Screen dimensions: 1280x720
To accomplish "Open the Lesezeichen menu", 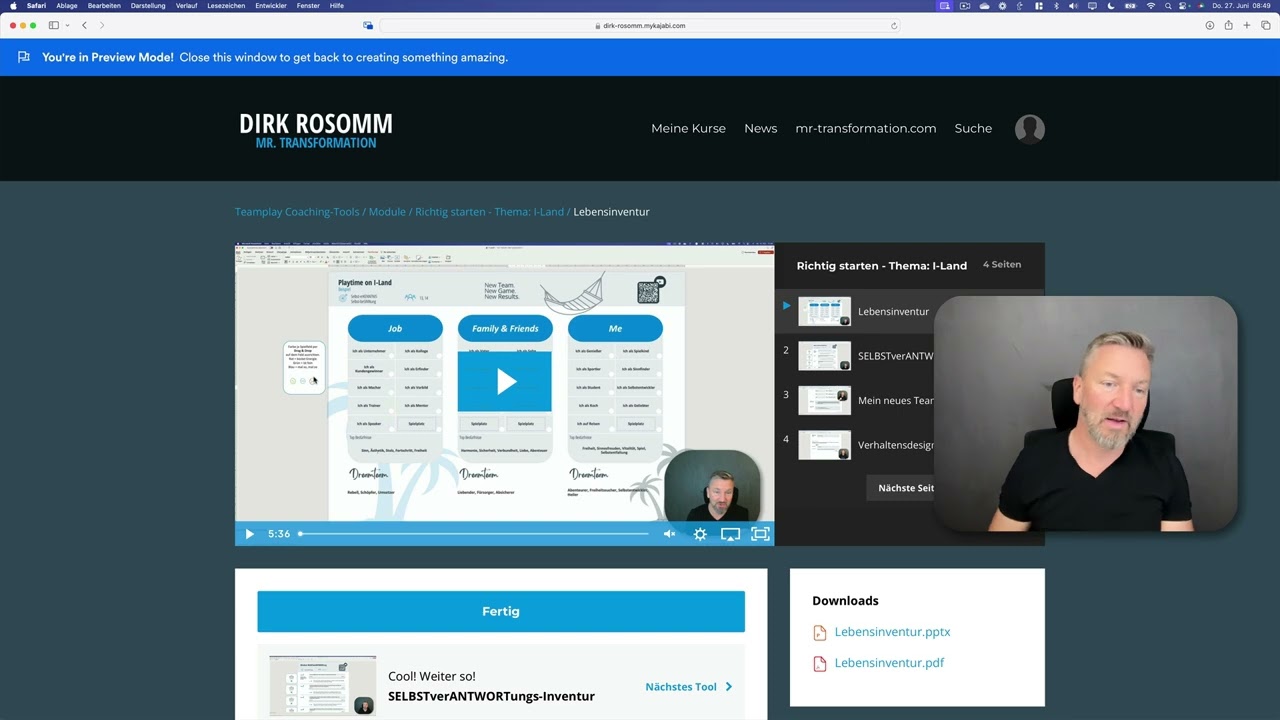I will coord(226,6).
